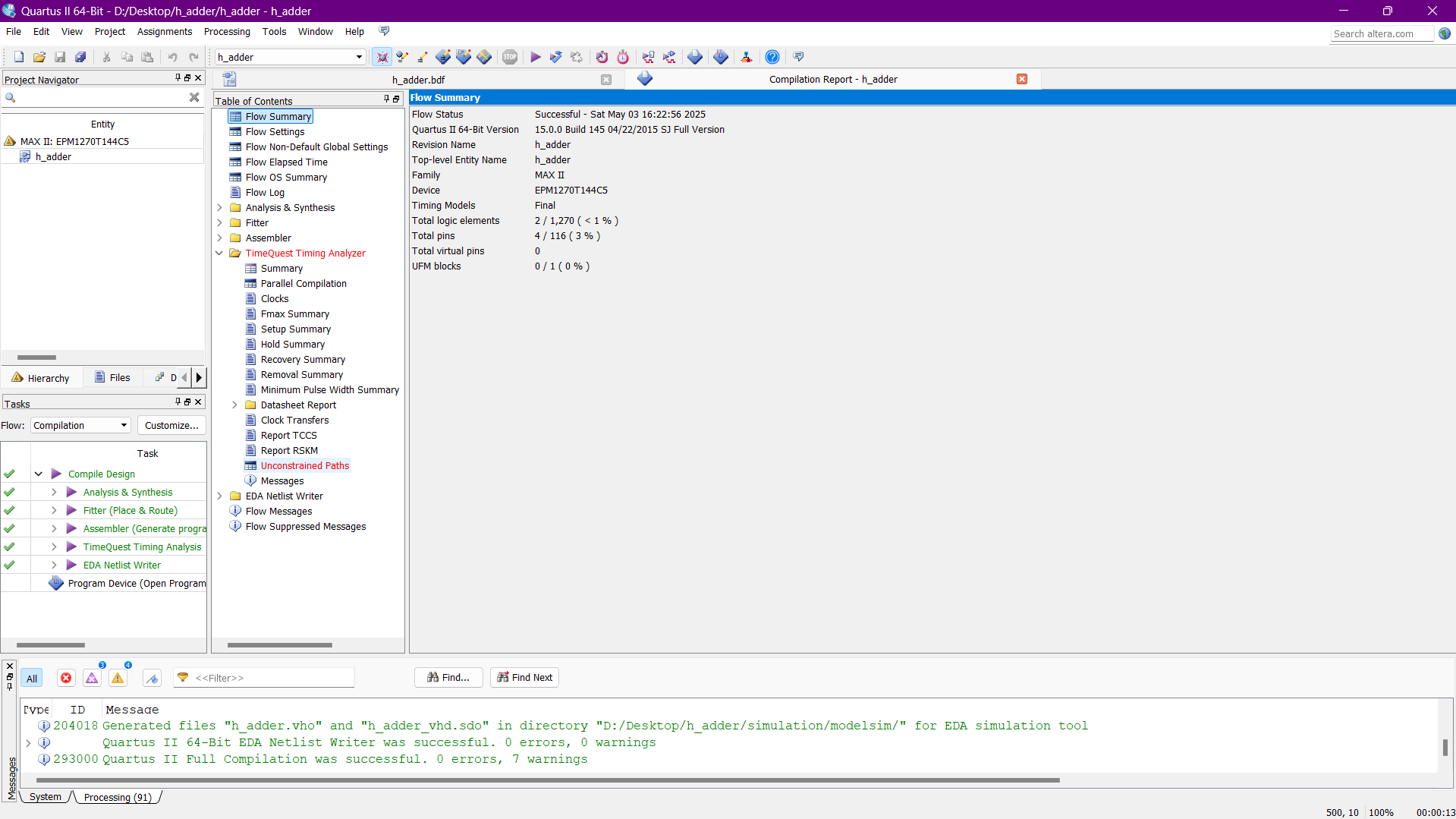1456x819 pixels.
Task: Click the Save icon in toolbar
Action: pos(60,57)
